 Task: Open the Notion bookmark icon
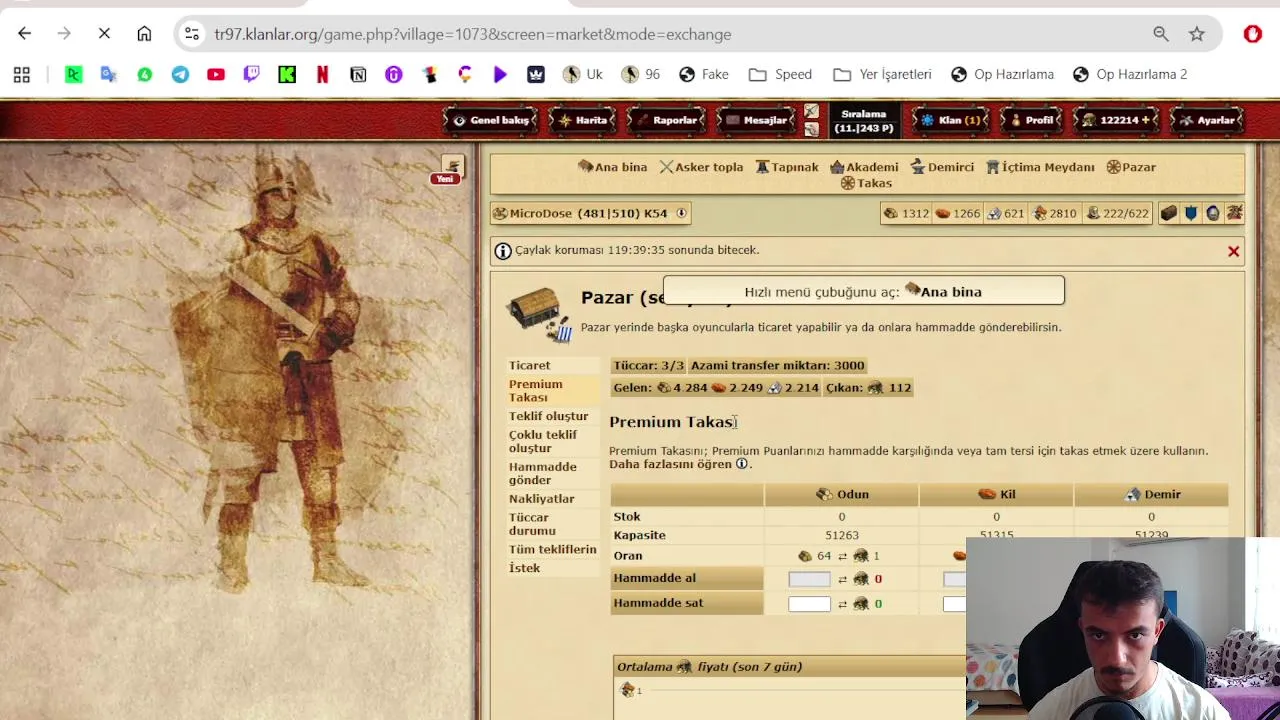358,74
